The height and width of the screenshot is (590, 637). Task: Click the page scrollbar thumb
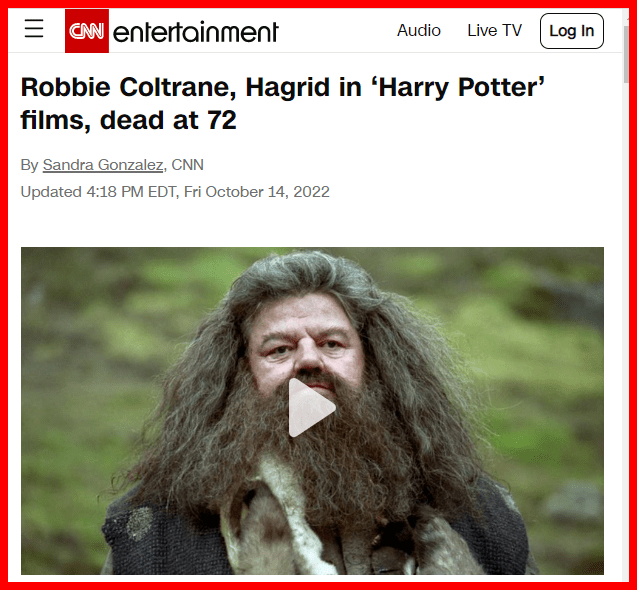point(626,54)
